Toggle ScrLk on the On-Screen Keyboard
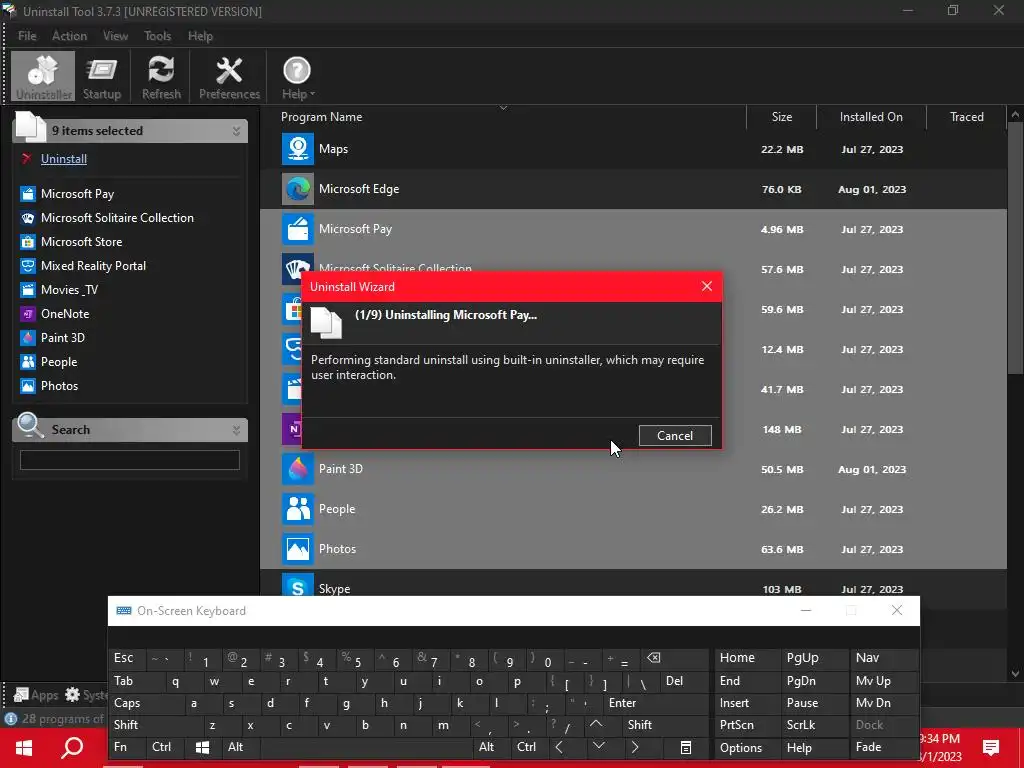Viewport: 1024px width, 768px height. tap(815, 725)
